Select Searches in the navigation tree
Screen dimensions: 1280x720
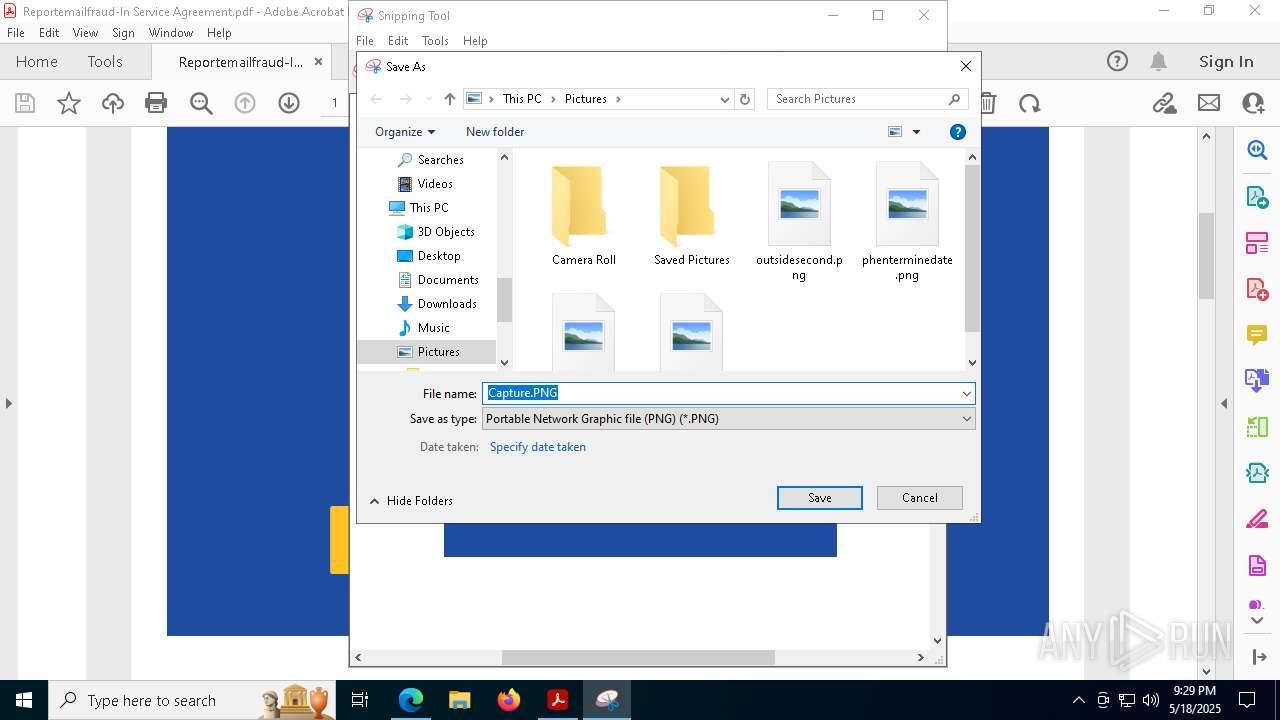[x=430, y=160]
